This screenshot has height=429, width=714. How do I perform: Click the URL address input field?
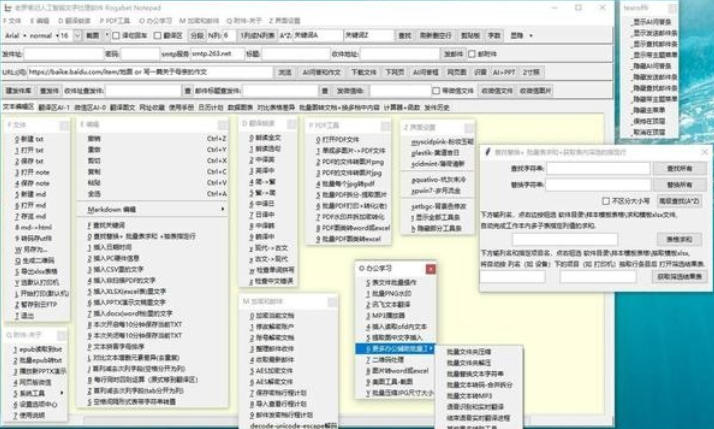point(150,72)
